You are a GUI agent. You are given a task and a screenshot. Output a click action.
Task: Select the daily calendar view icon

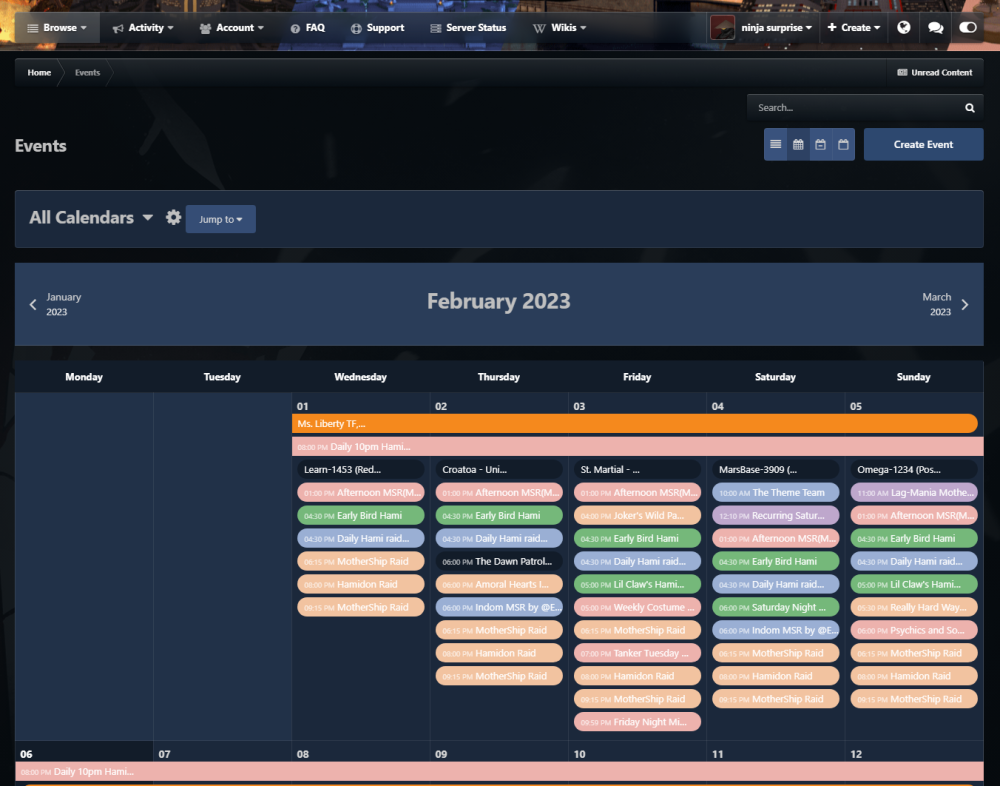click(x=843, y=145)
